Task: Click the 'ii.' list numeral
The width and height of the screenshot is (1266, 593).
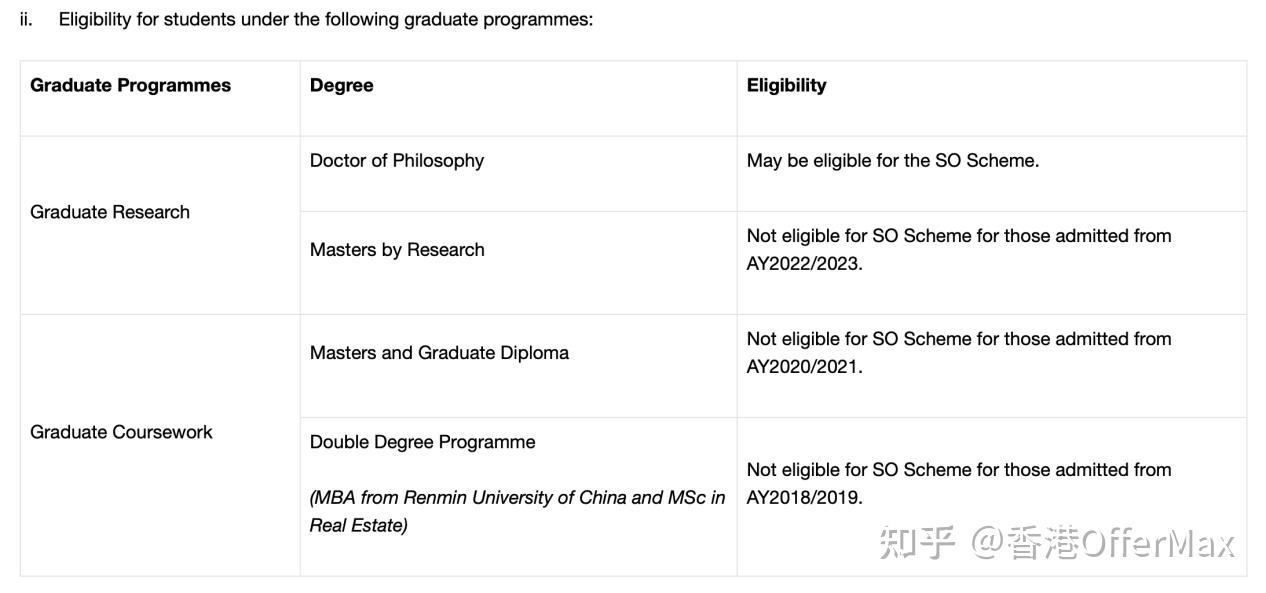Action: tap(26, 19)
